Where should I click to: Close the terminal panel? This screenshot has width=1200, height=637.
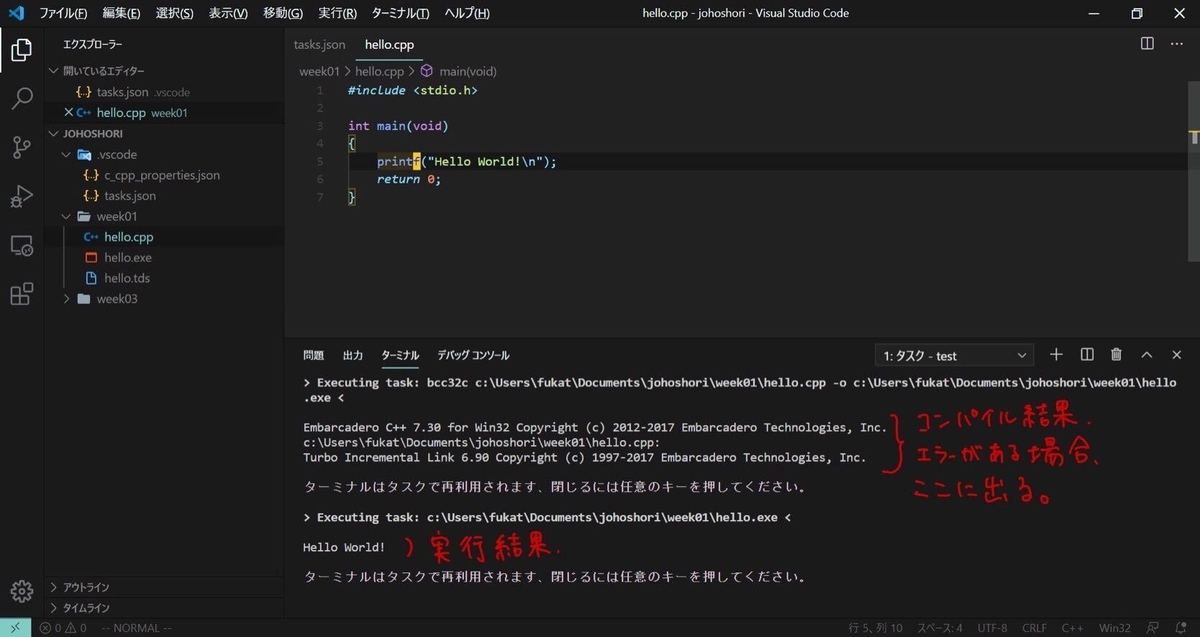1177,355
